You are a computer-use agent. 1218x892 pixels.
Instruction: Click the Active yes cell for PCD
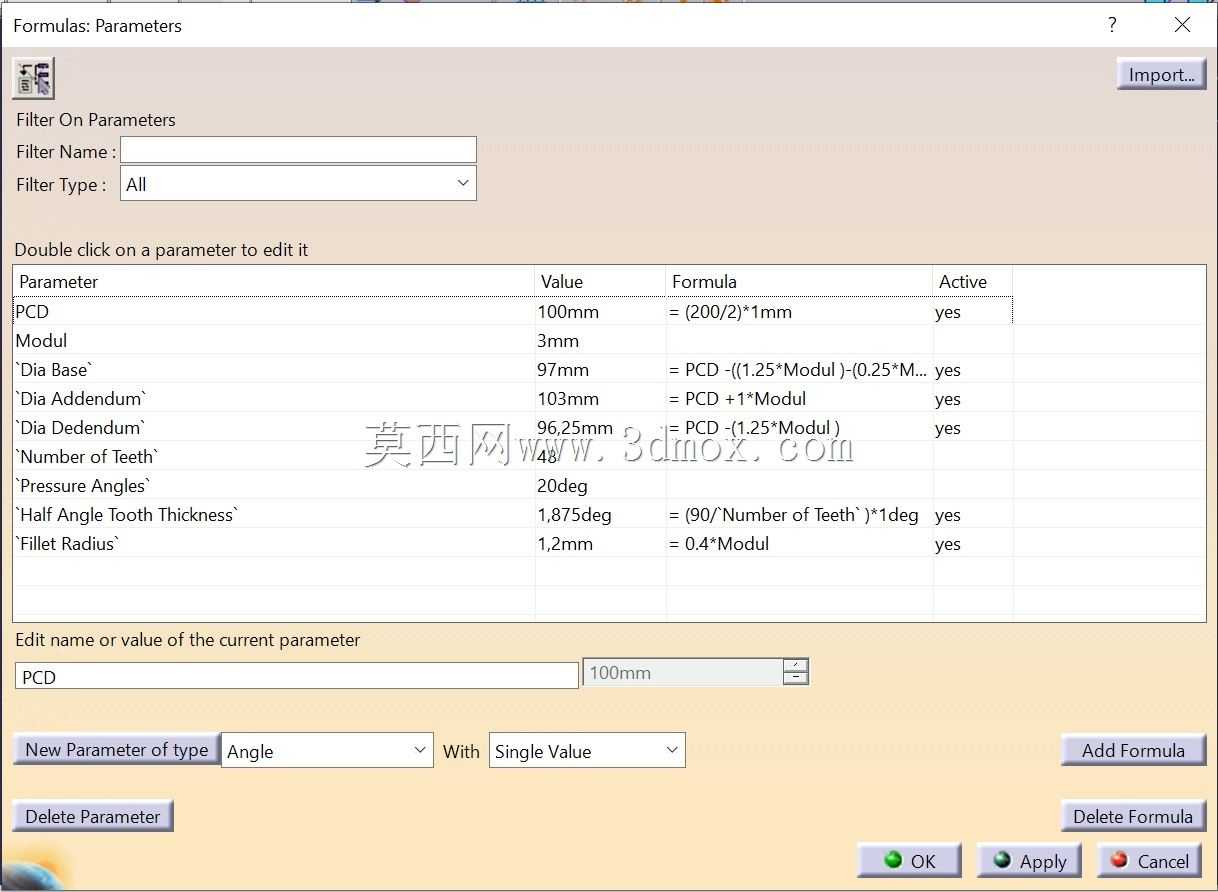973,311
